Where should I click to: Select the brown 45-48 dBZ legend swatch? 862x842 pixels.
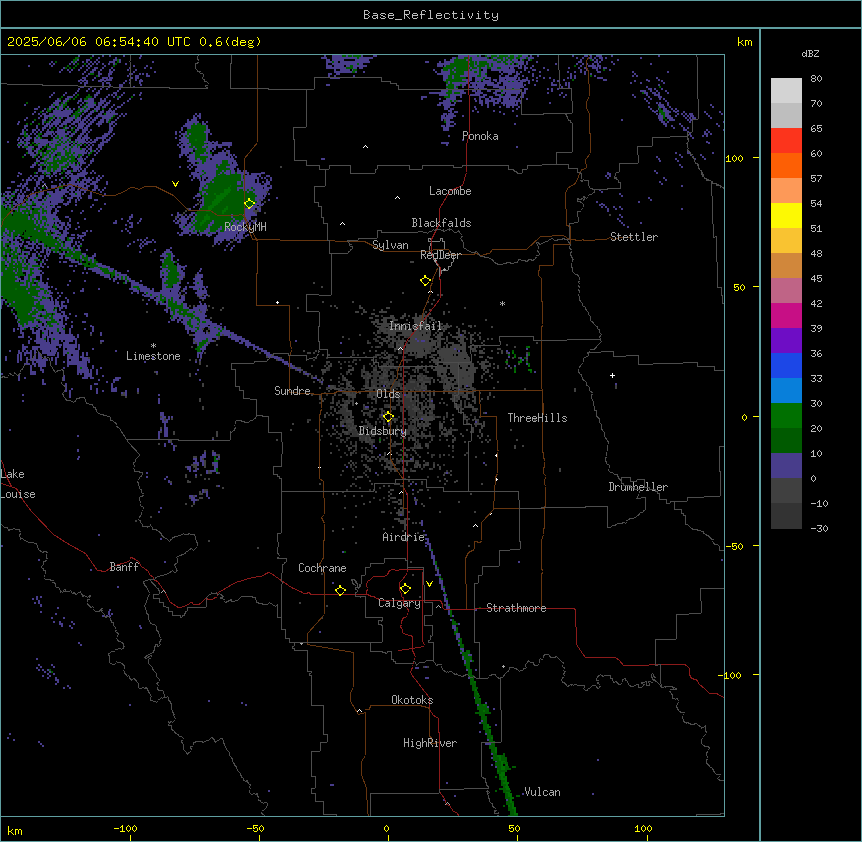point(786,265)
